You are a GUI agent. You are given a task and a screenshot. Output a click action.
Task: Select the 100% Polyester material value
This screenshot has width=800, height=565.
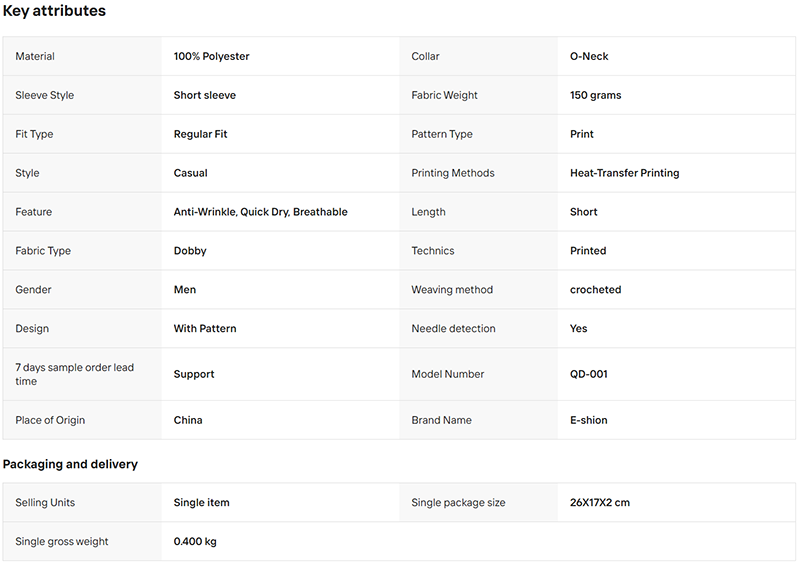click(211, 56)
